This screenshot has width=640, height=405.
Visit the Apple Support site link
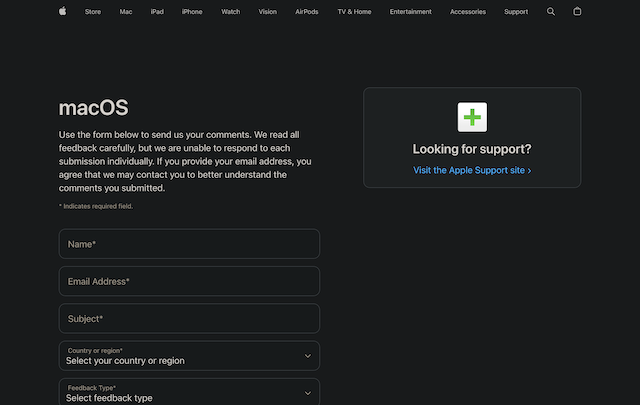472,170
